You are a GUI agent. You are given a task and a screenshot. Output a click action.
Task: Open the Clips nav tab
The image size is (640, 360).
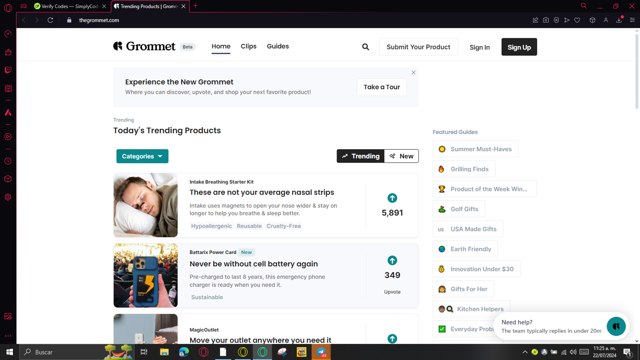pyautogui.click(x=249, y=47)
